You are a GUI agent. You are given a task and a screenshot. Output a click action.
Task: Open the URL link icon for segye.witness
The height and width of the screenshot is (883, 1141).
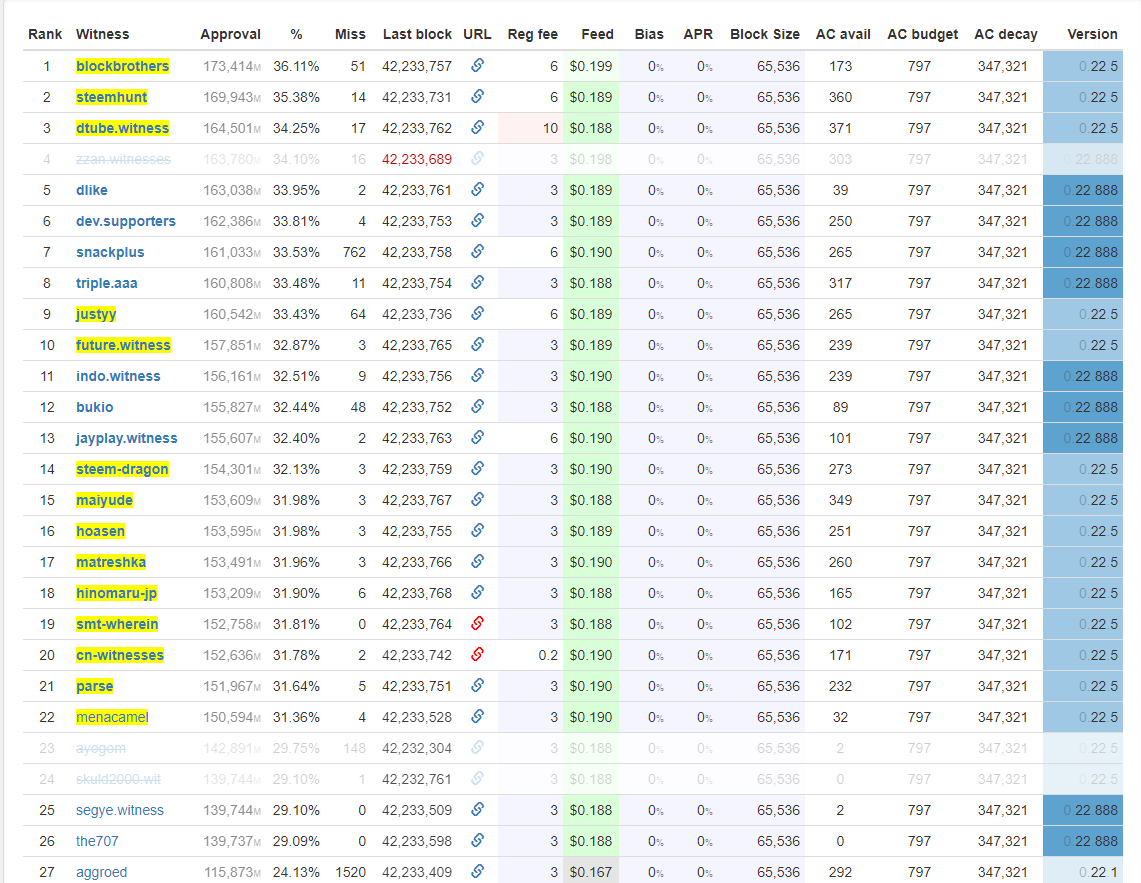pos(477,809)
